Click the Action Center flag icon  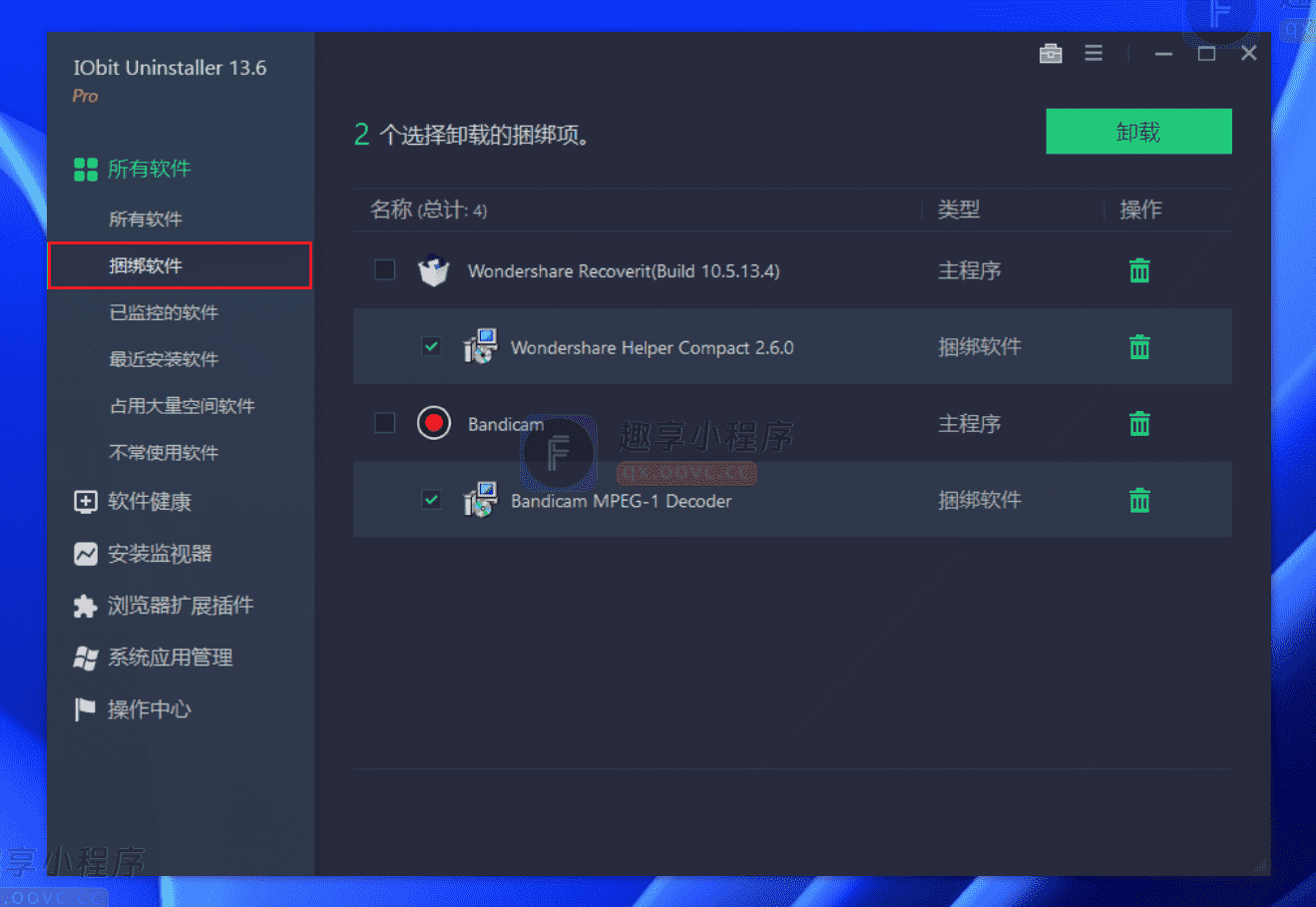(x=86, y=709)
